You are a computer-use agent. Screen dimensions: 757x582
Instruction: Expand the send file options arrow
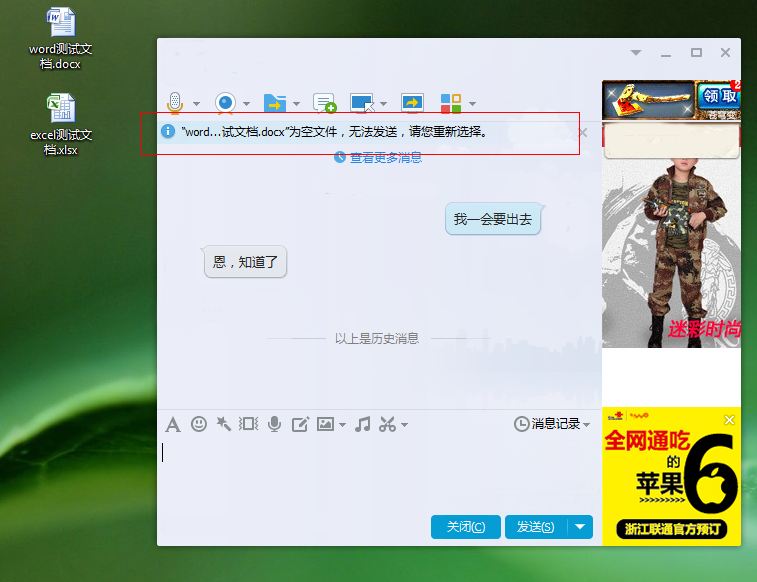tap(296, 104)
